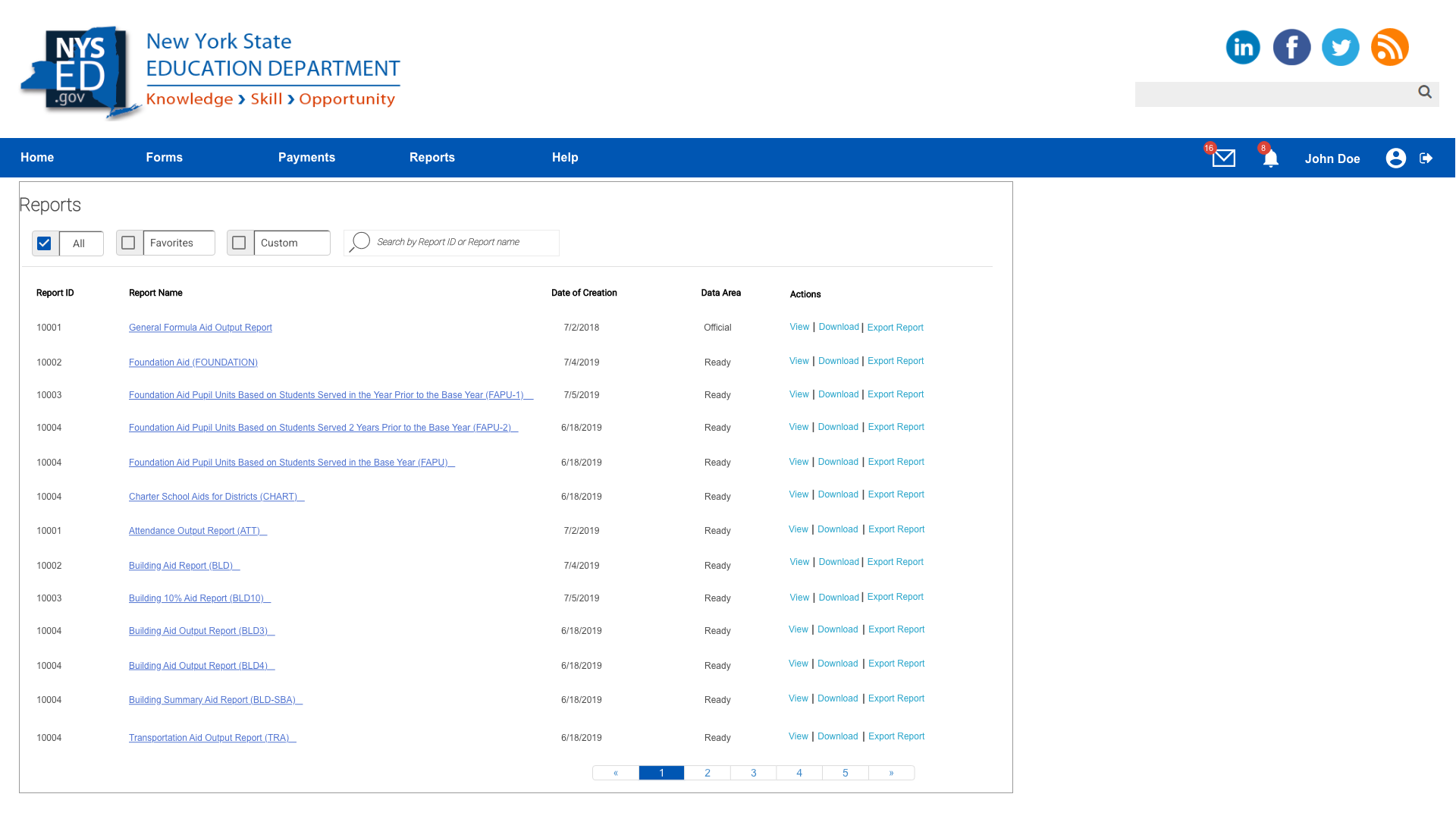
Task: Enable the Favorites filter checkbox
Action: [x=128, y=243]
